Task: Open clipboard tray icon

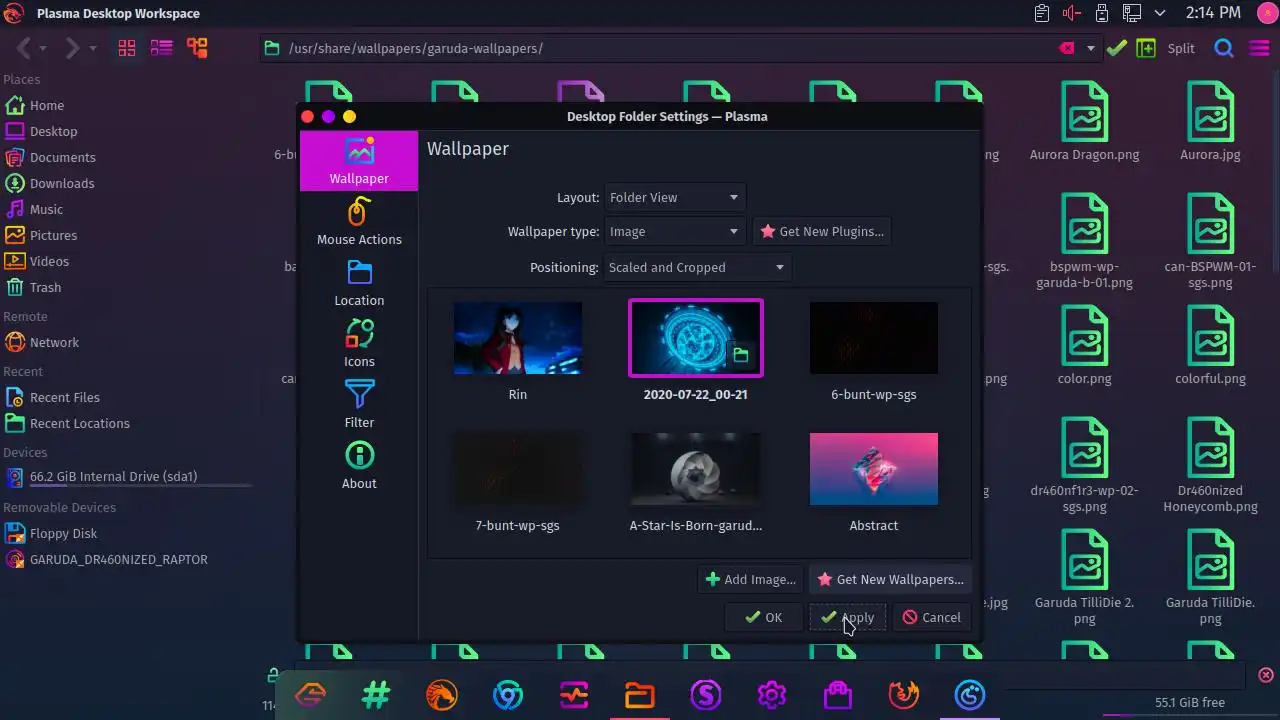Action: 1042,13
